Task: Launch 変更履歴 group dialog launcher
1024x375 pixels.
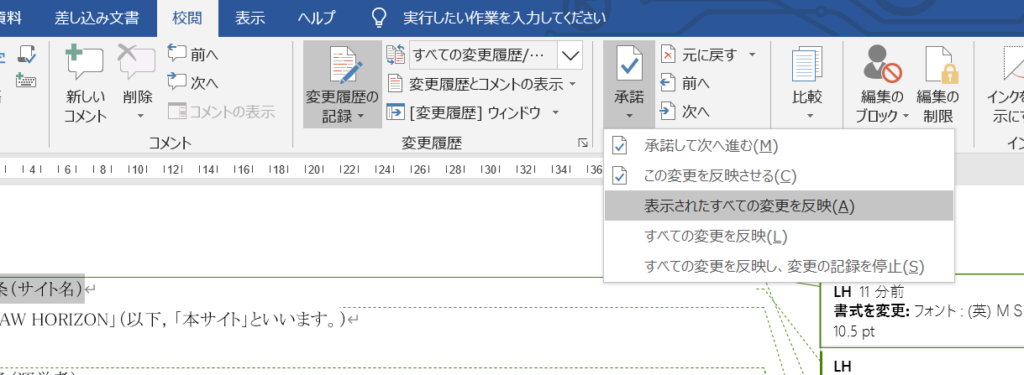Action: pyautogui.click(x=583, y=142)
